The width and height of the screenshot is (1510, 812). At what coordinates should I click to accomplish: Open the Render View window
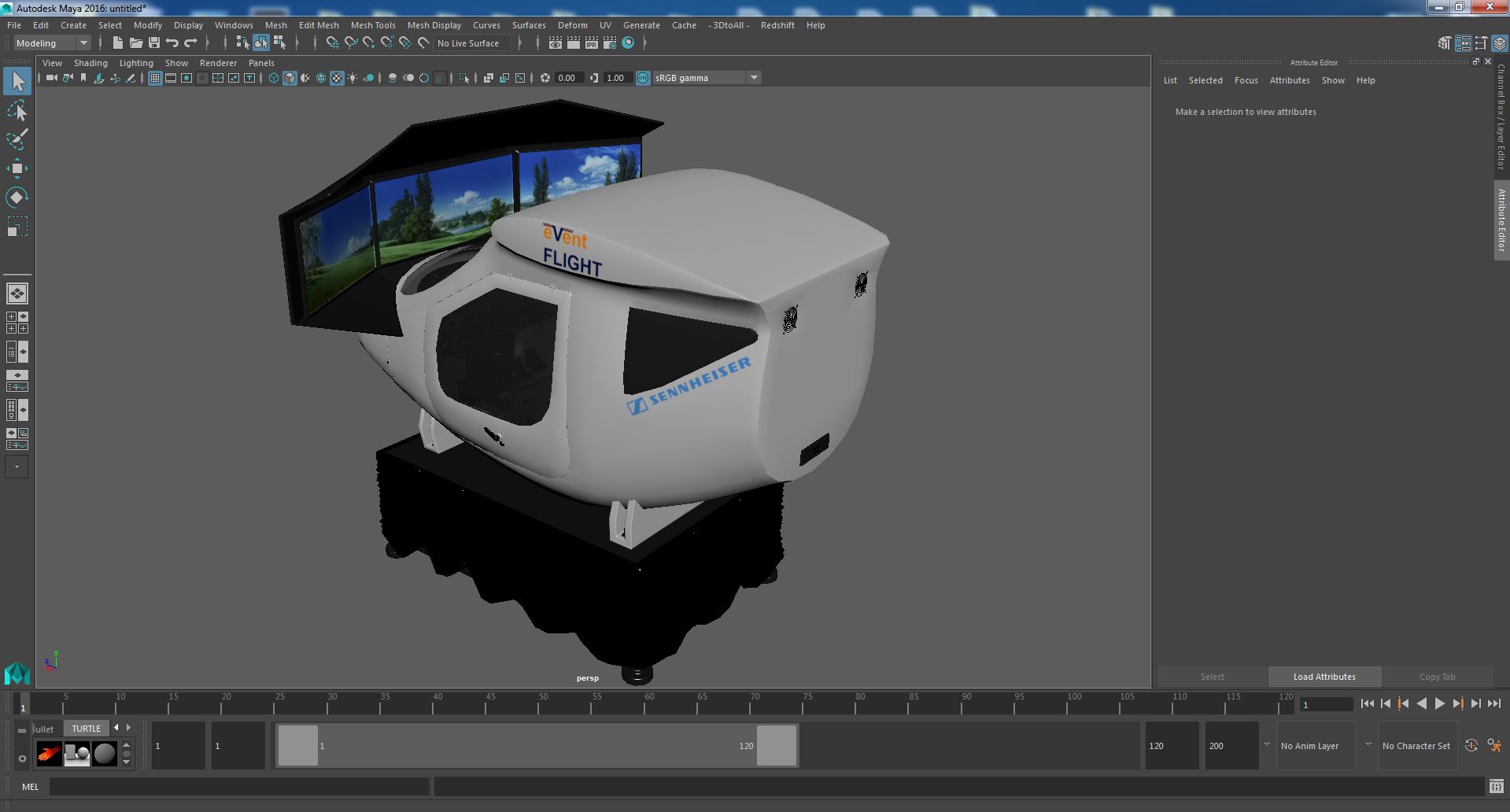point(556,43)
